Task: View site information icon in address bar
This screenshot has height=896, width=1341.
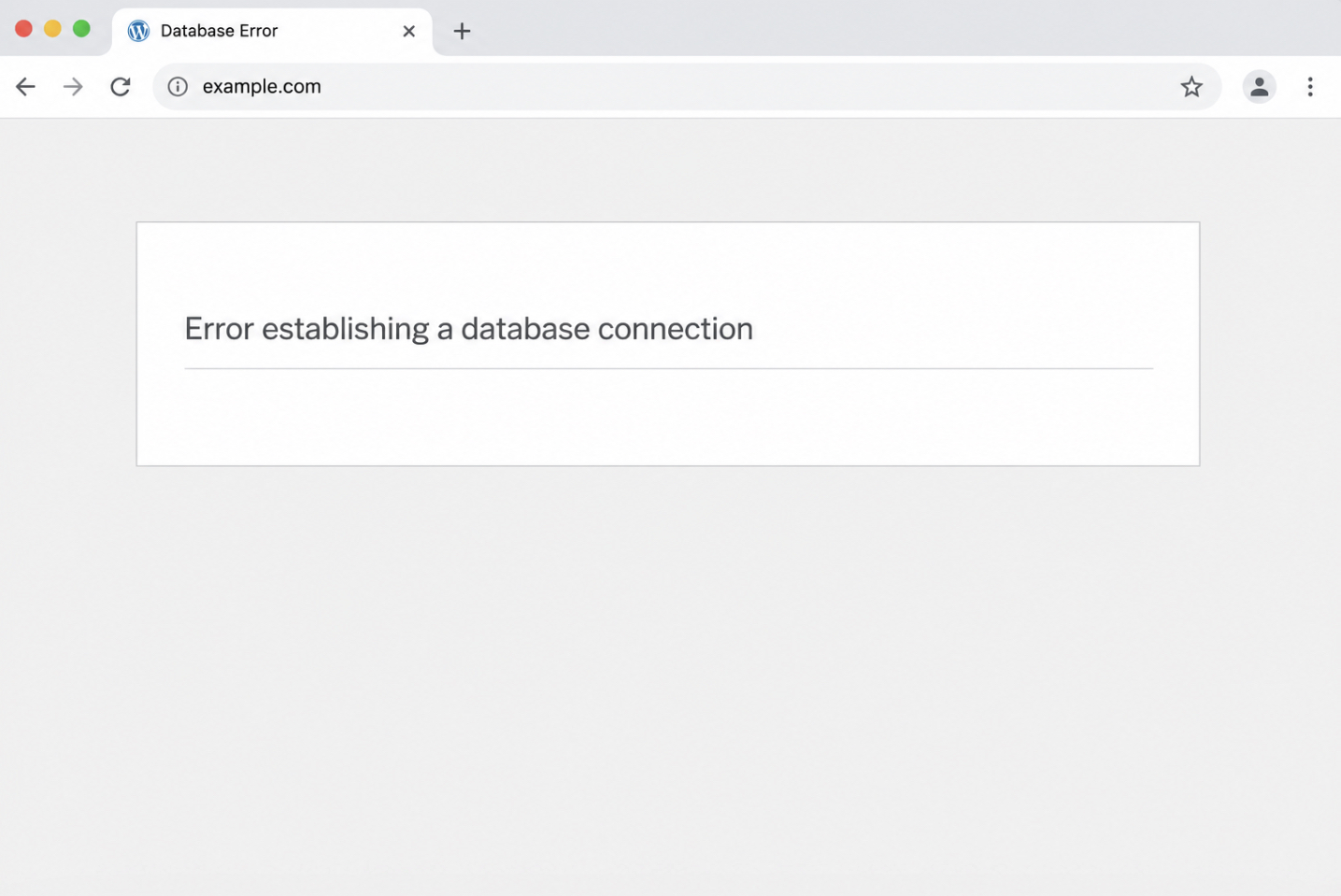Action: 178,87
